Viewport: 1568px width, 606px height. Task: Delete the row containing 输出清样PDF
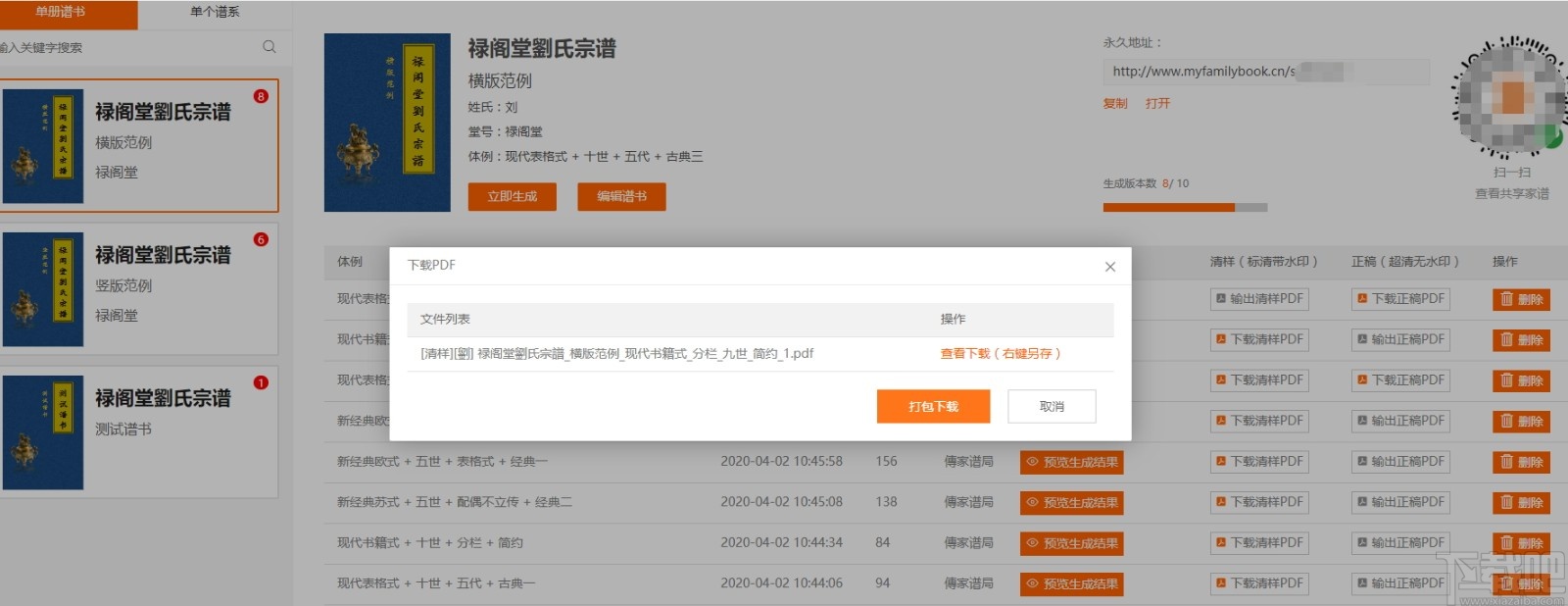click(1521, 299)
